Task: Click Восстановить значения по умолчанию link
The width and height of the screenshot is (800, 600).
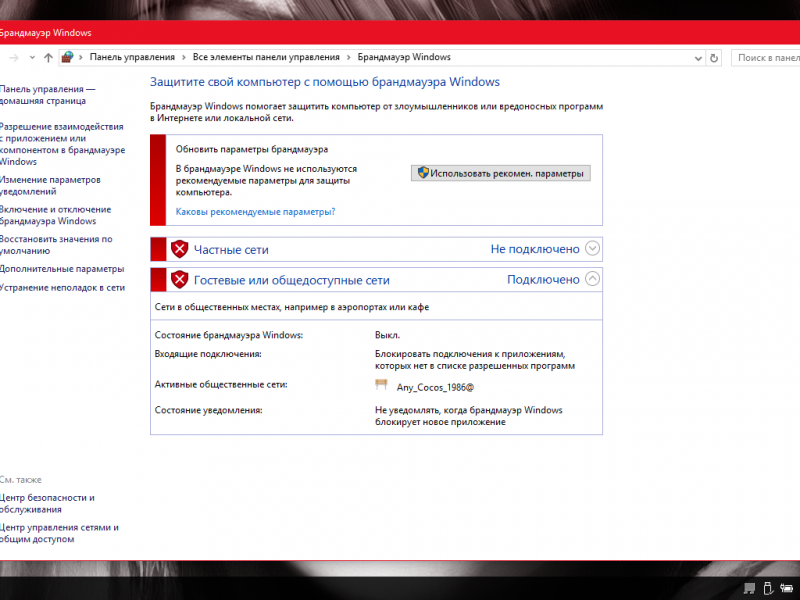Action: 56,245
